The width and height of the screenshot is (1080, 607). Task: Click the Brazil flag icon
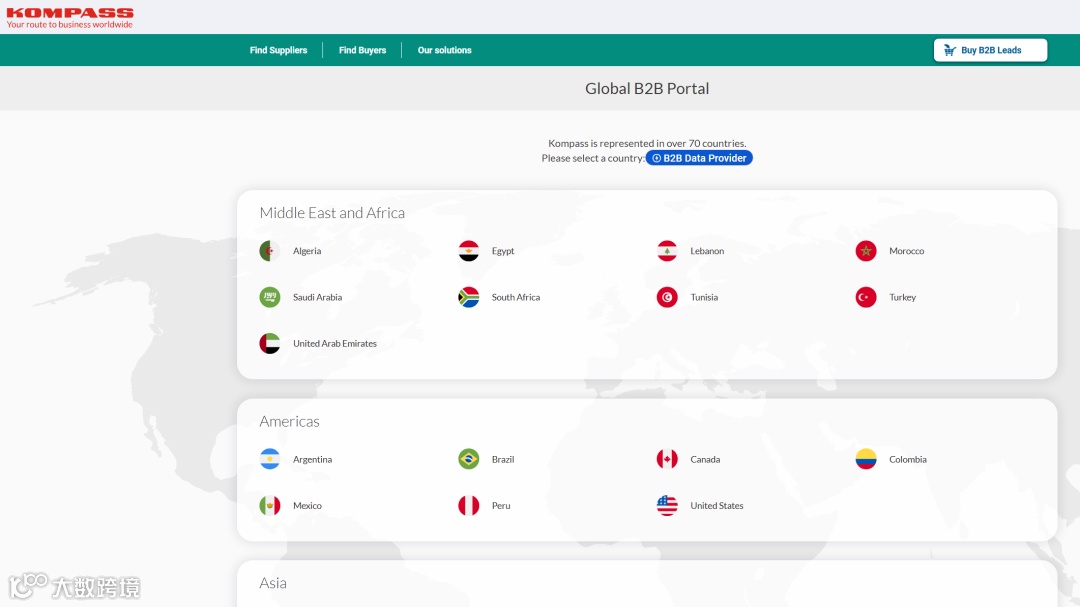468,459
